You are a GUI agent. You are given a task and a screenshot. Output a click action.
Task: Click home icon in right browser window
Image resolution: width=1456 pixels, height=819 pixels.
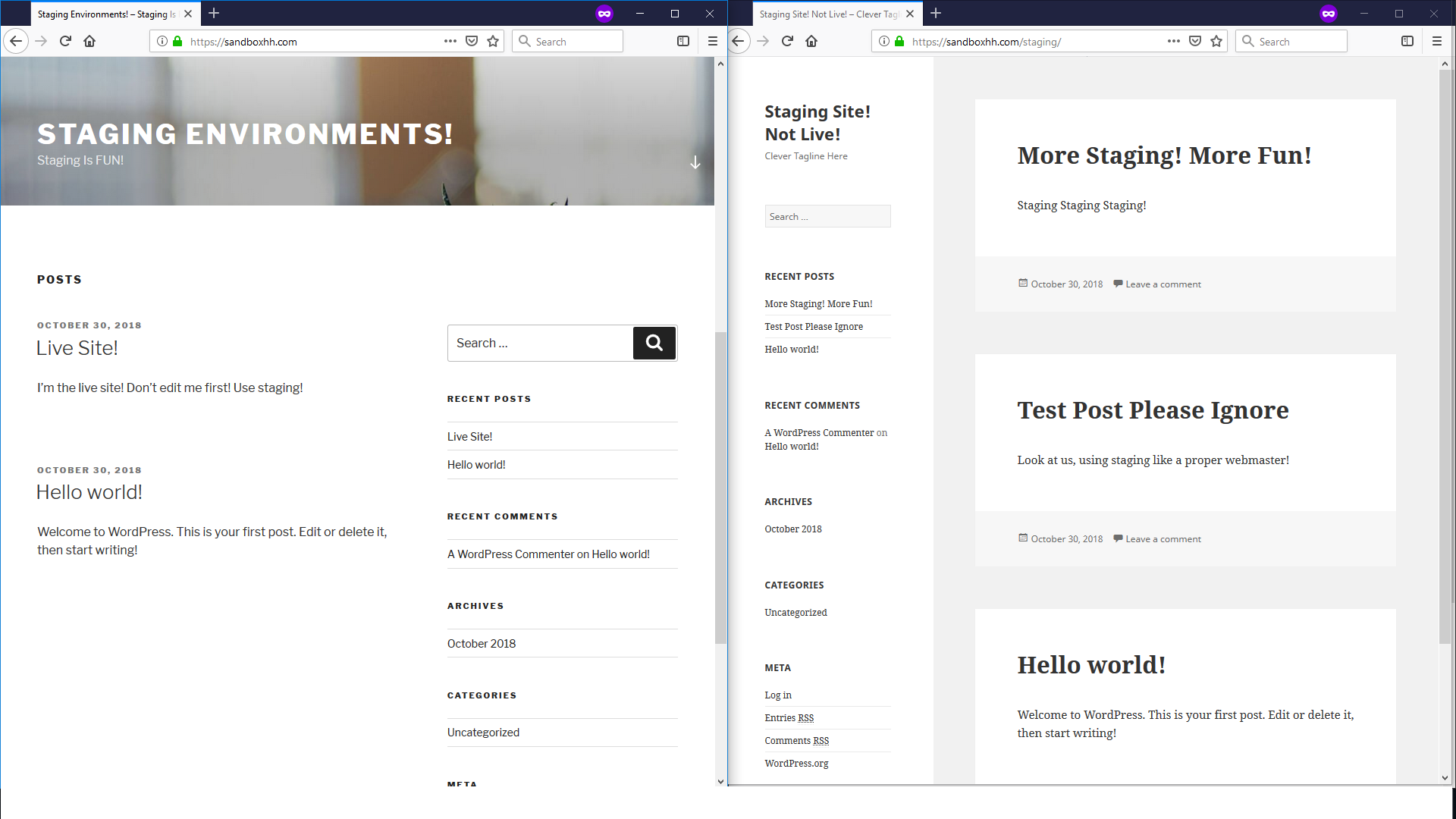click(811, 42)
